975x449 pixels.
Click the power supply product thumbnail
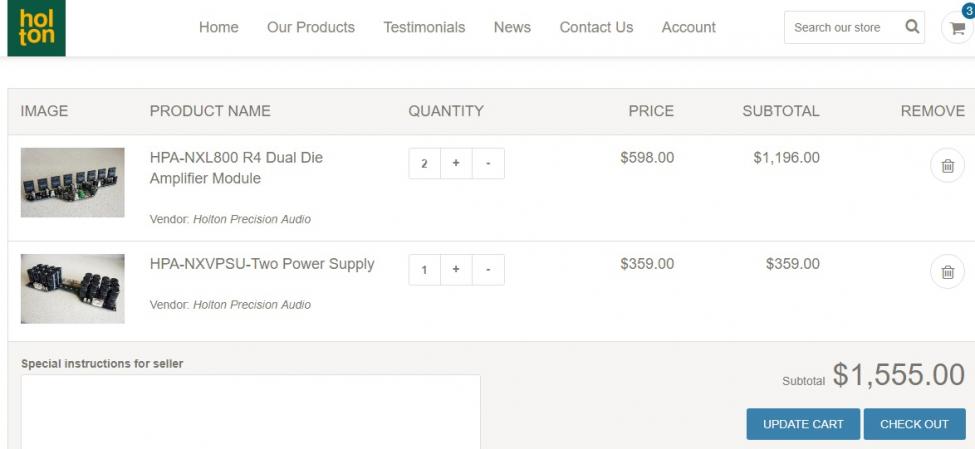coord(73,288)
